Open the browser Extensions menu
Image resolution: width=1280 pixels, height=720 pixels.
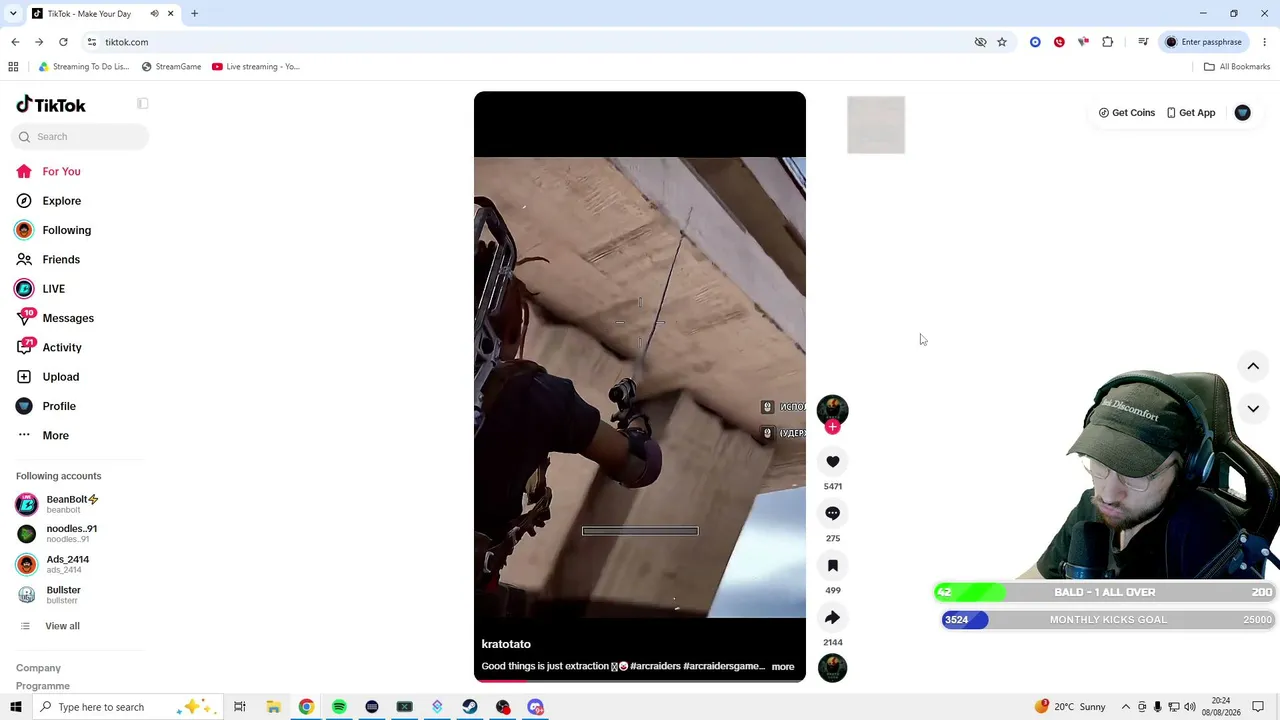[1107, 42]
